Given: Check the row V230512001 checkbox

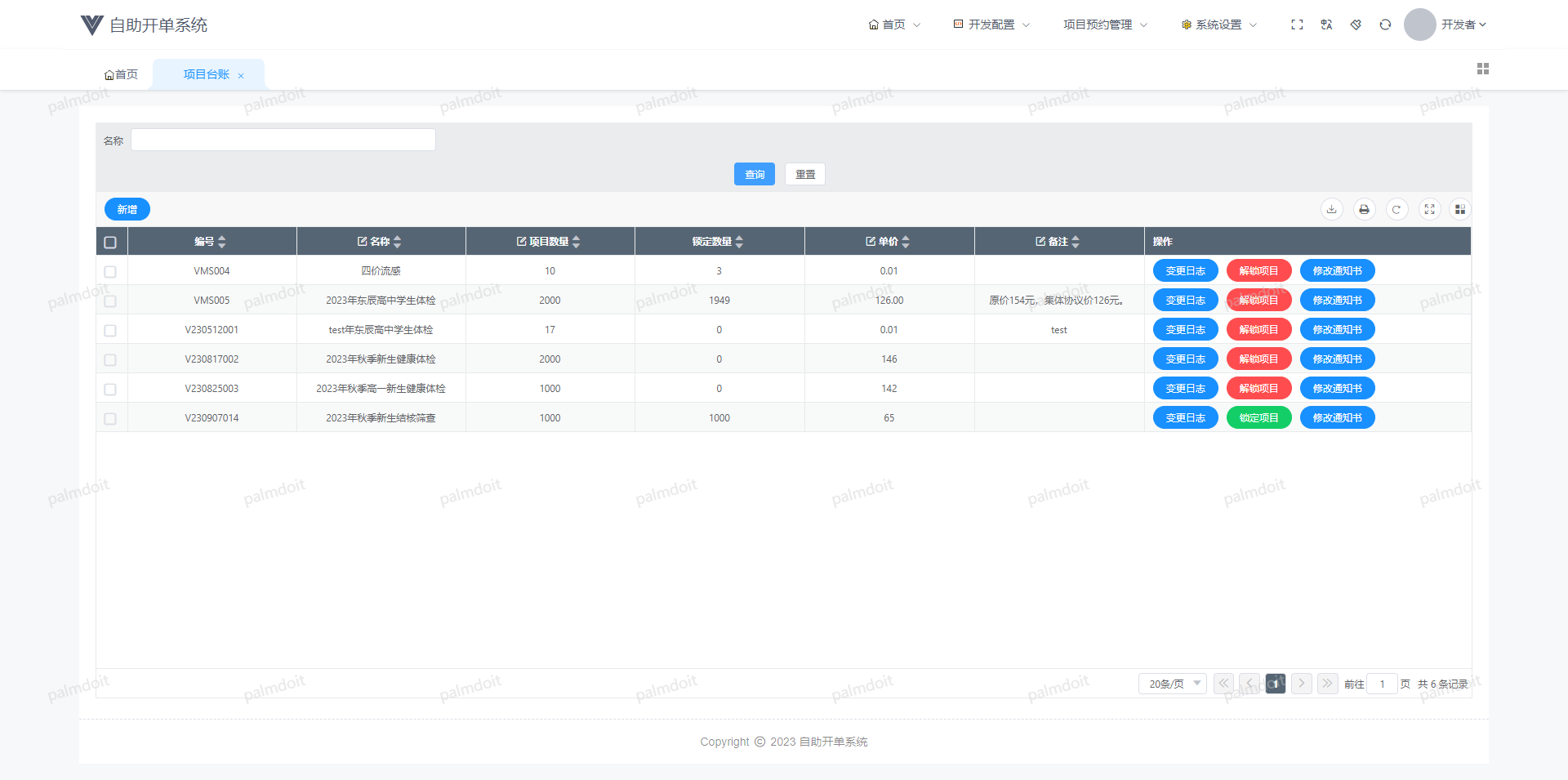Looking at the screenshot, I should [x=110, y=330].
